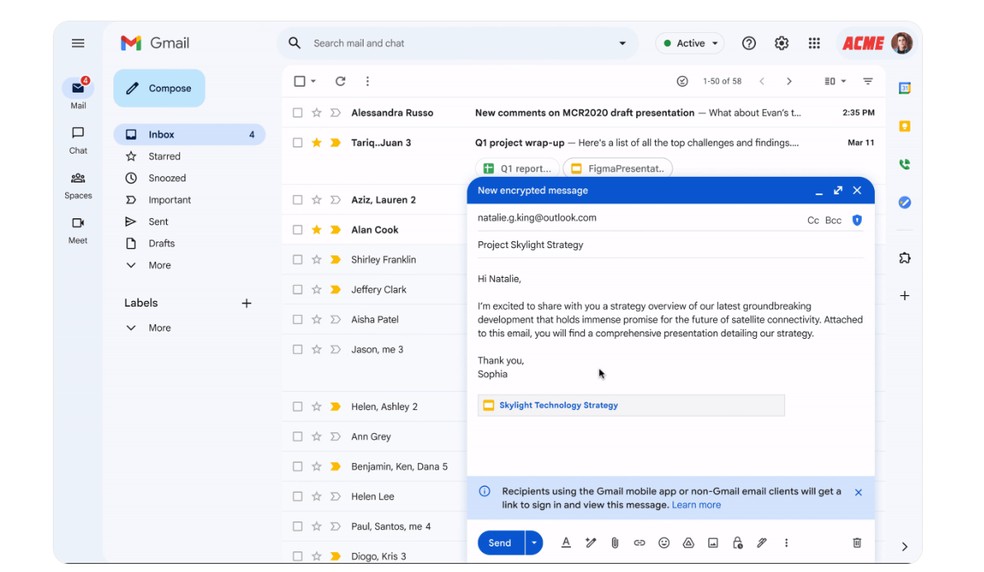The image size is (984, 572).
Task: Open formatting options text icon
Action: 566,543
